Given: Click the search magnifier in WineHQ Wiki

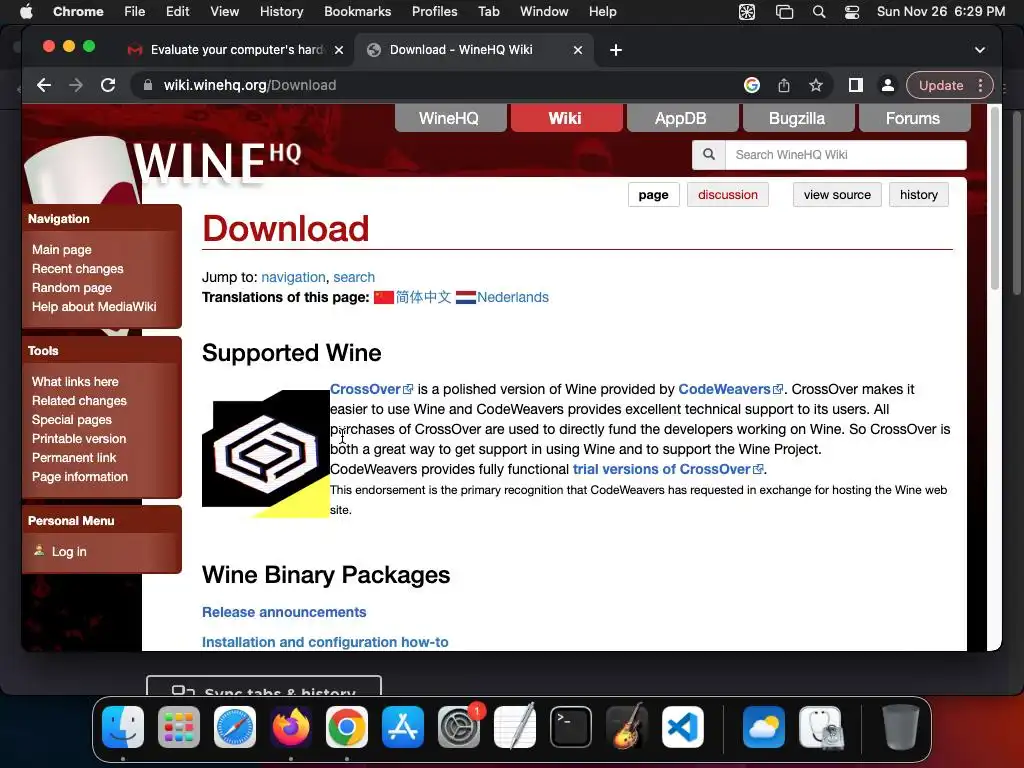Looking at the screenshot, I should pyautogui.click(x=709, y=155).
